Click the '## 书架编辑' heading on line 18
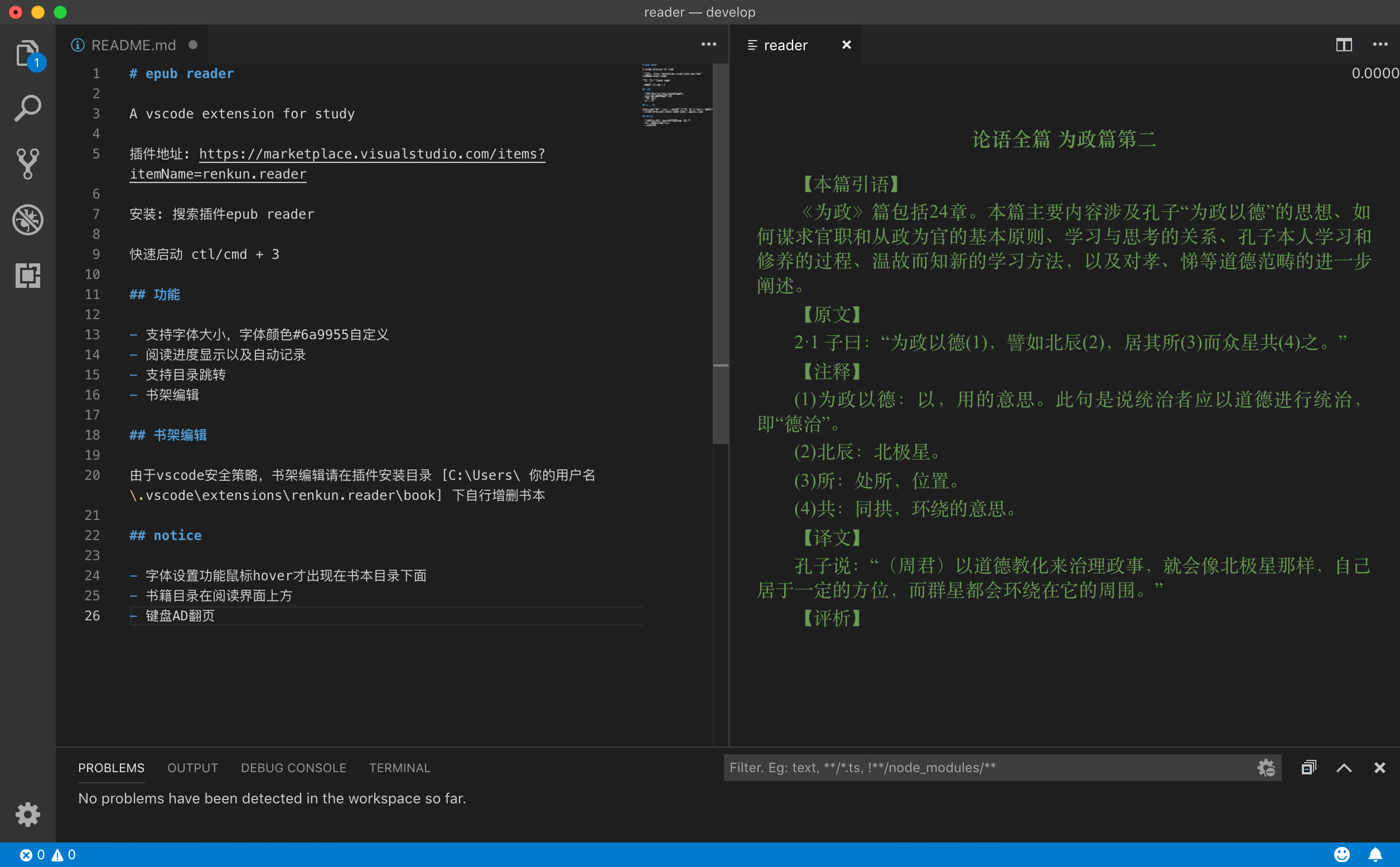 [168, 435]
